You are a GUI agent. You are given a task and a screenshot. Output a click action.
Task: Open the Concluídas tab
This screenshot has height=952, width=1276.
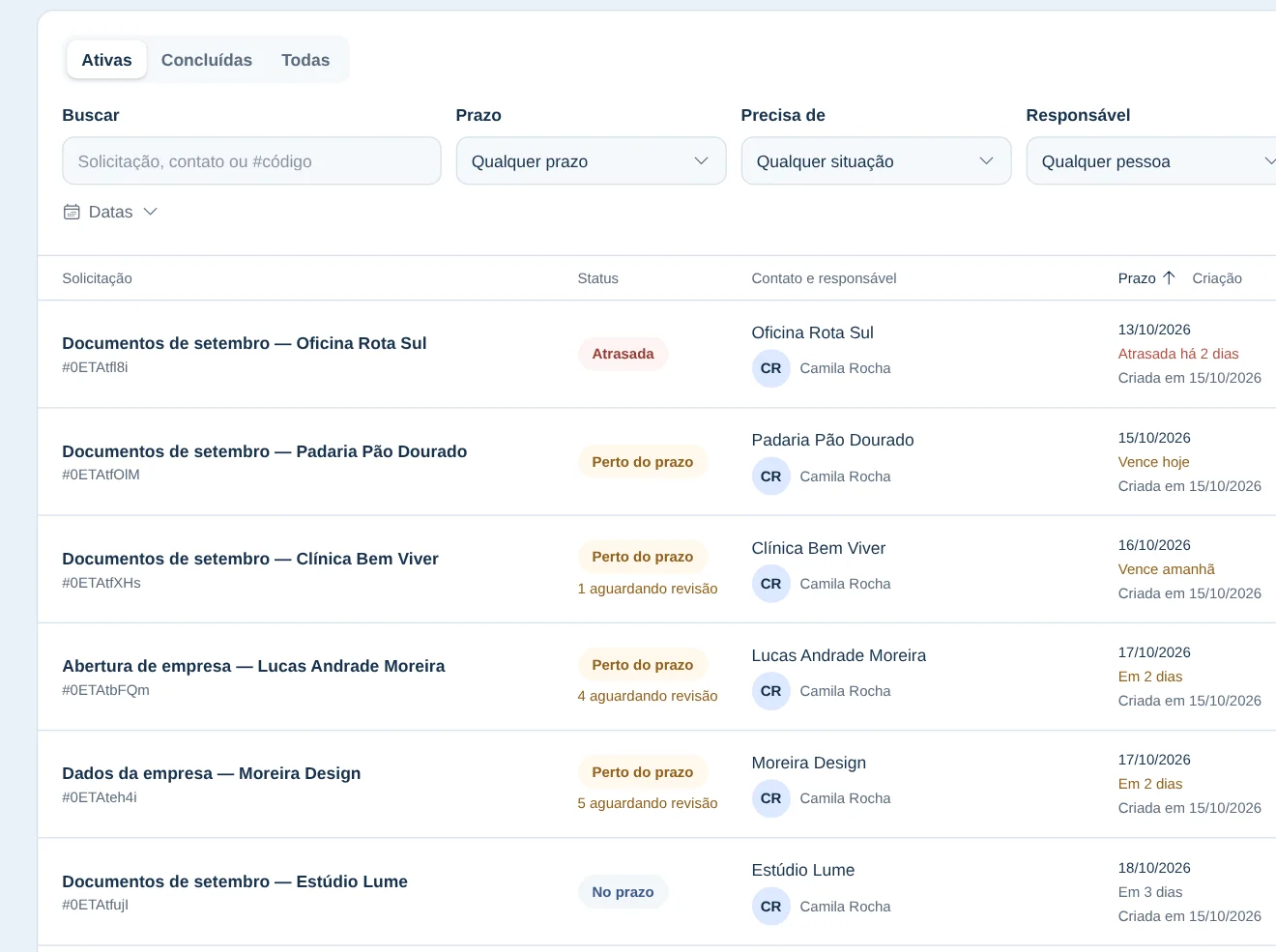point(207,60)
